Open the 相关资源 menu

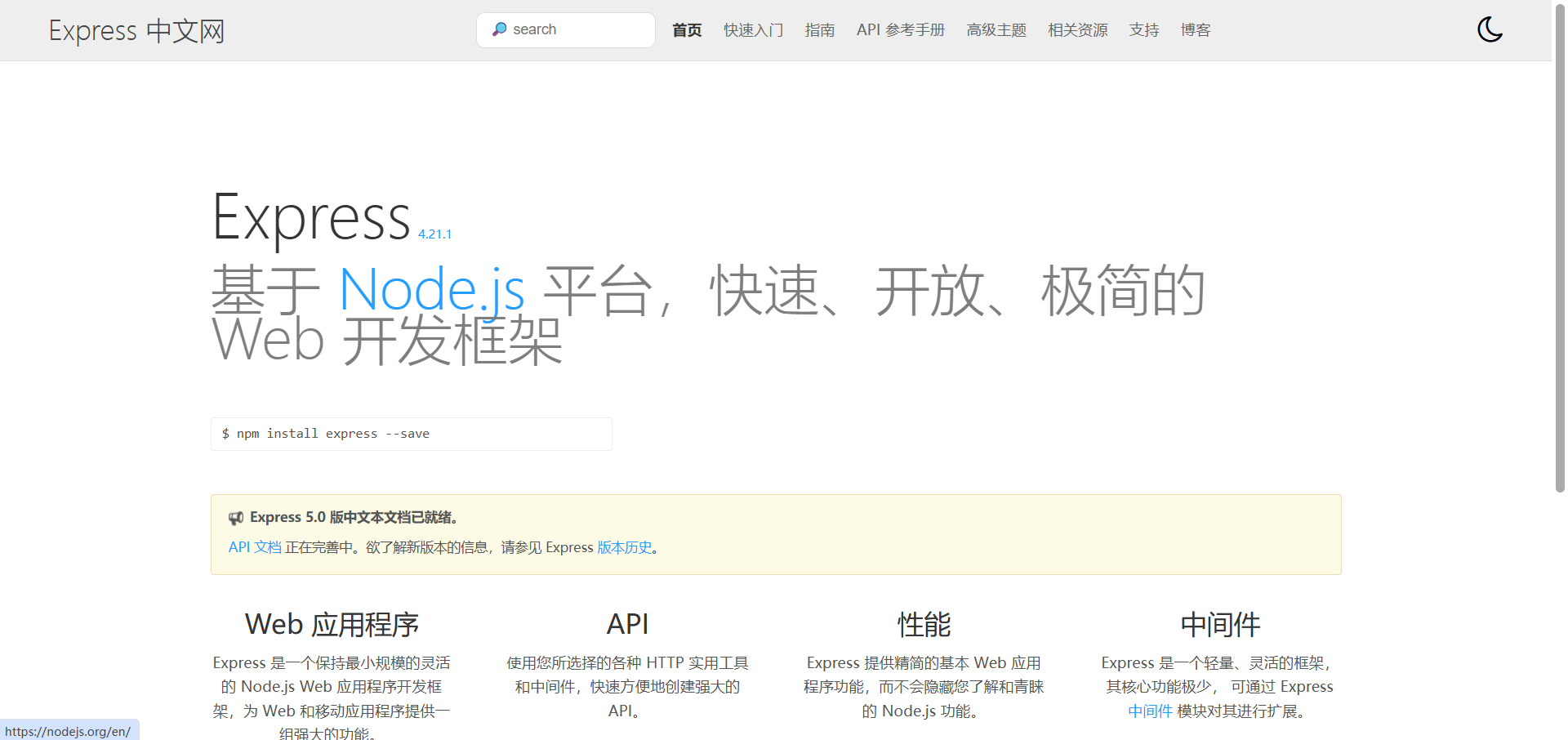[x=1078, y=30]
